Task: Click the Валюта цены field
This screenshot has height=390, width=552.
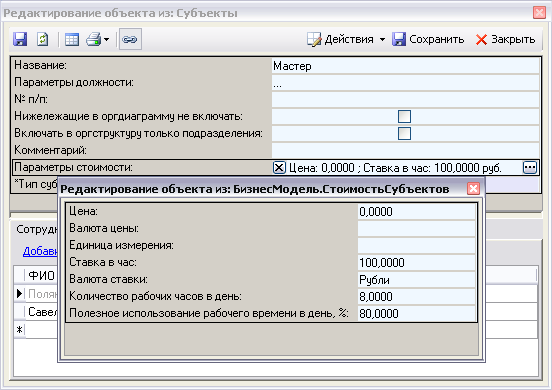Action: 416,228
